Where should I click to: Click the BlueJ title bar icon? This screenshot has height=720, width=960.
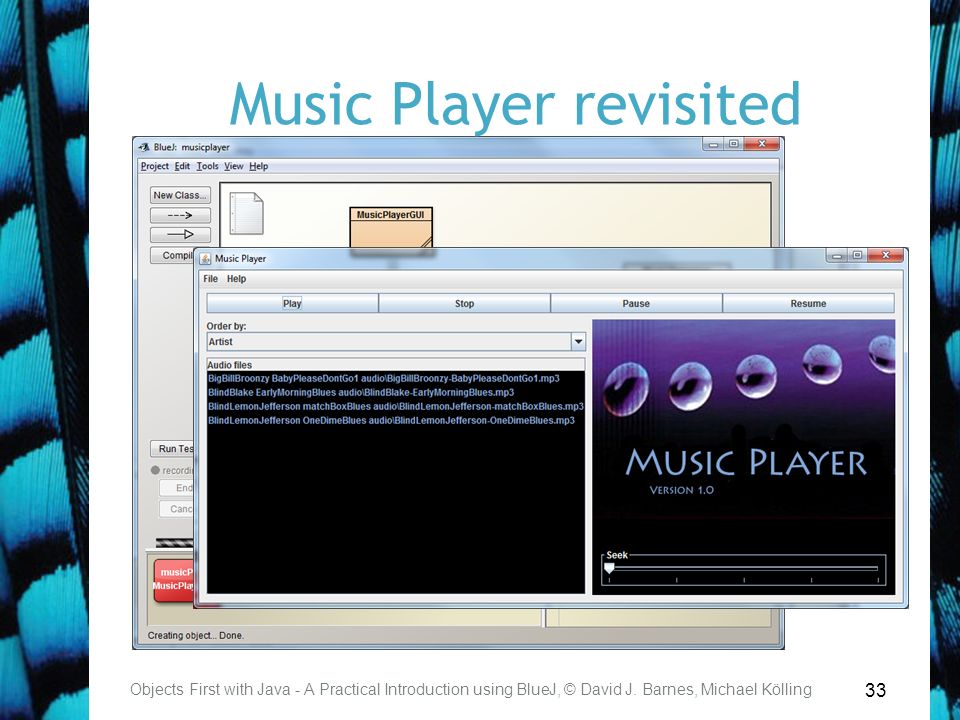144,147
